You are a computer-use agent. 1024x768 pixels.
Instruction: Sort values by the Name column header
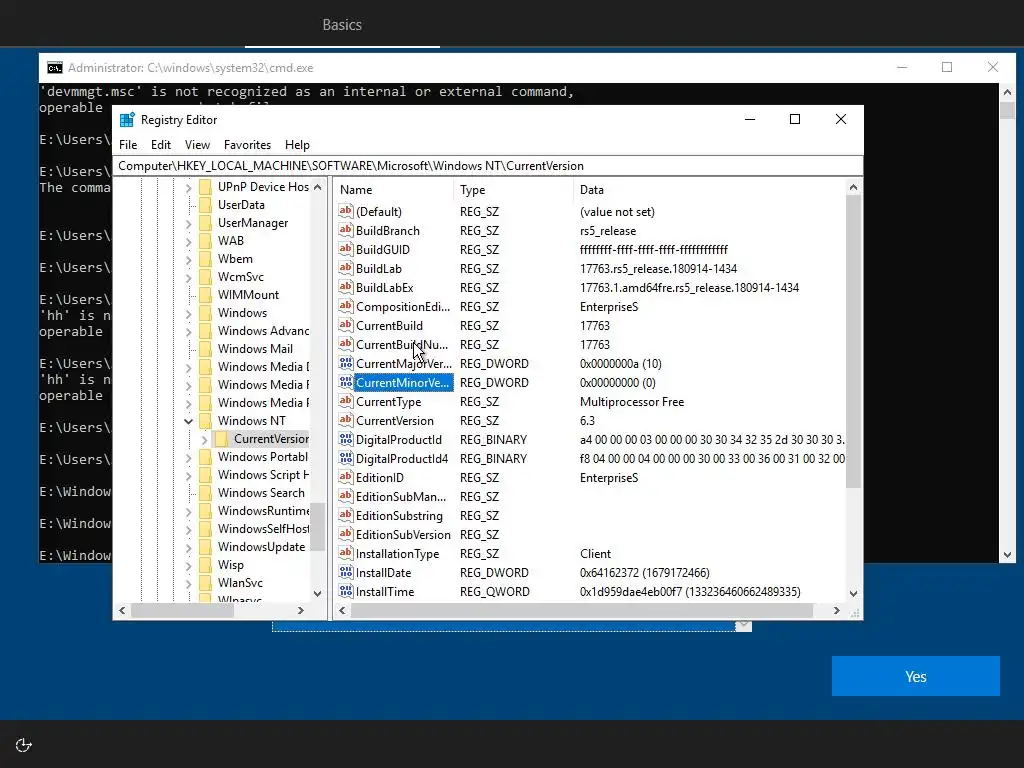point(394,190)
